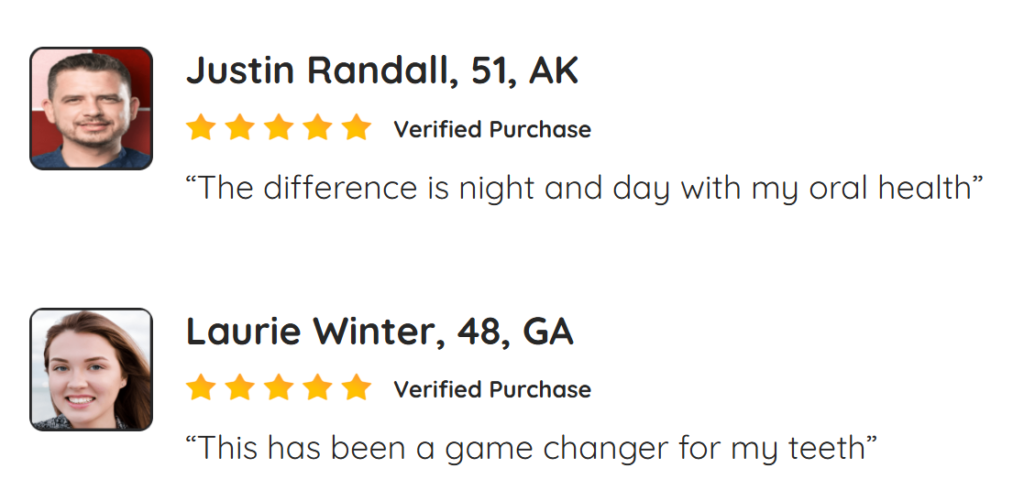The height and width of the screenshot is (490, 1024).
Task: Open Laurie Winter's profile photo
Action: click(x=91, y=369)
